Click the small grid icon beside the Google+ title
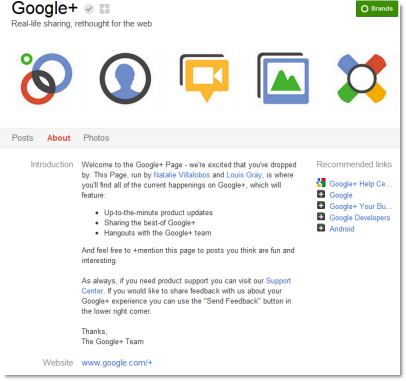This screenshot has height=381, width=406. click(x=104, y=9)
